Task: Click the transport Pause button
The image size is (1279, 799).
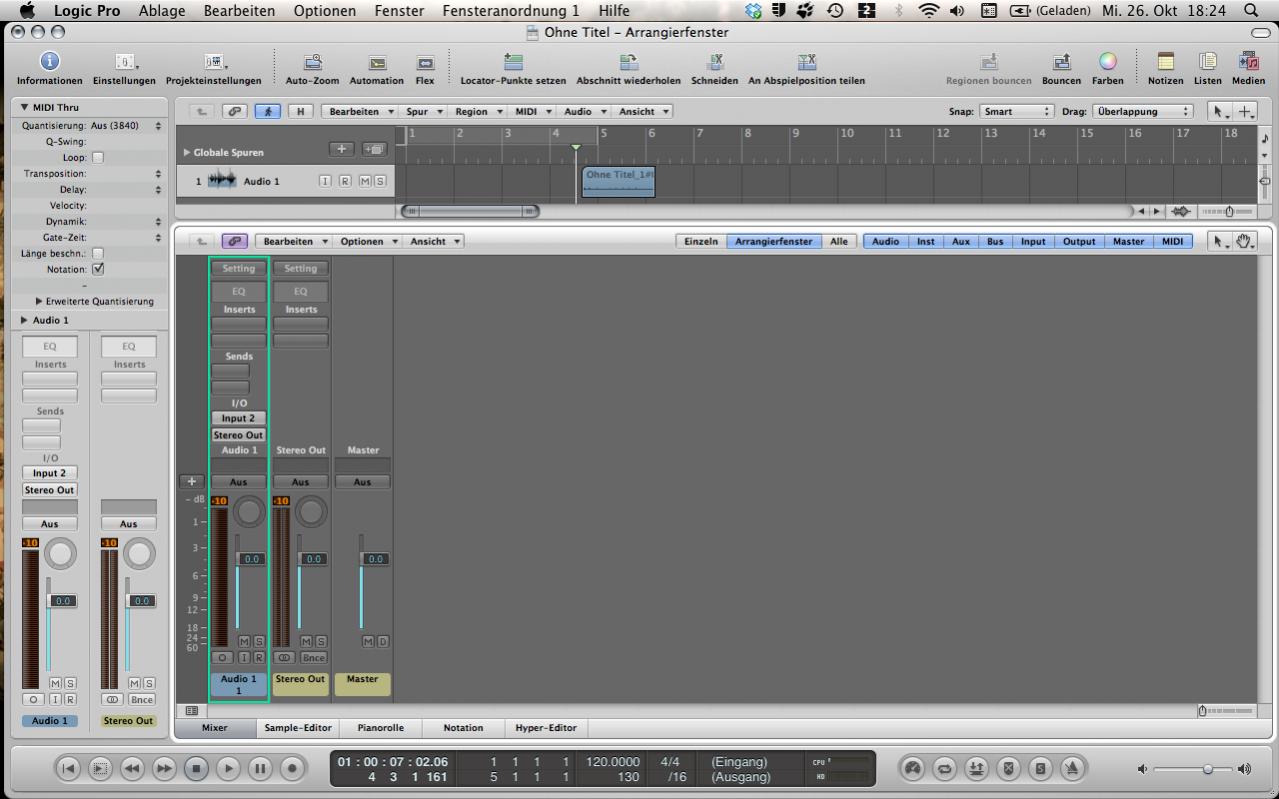Action: (x=260, y=768)
